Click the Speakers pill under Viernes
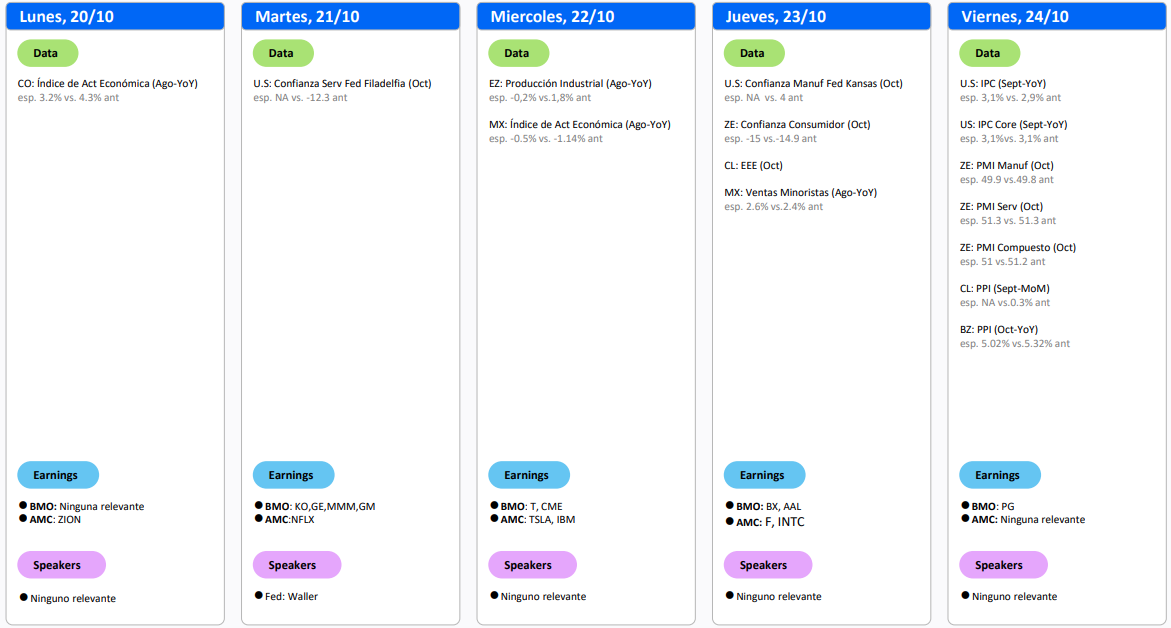The image size is (1171, 628). [x=998, y=565]
